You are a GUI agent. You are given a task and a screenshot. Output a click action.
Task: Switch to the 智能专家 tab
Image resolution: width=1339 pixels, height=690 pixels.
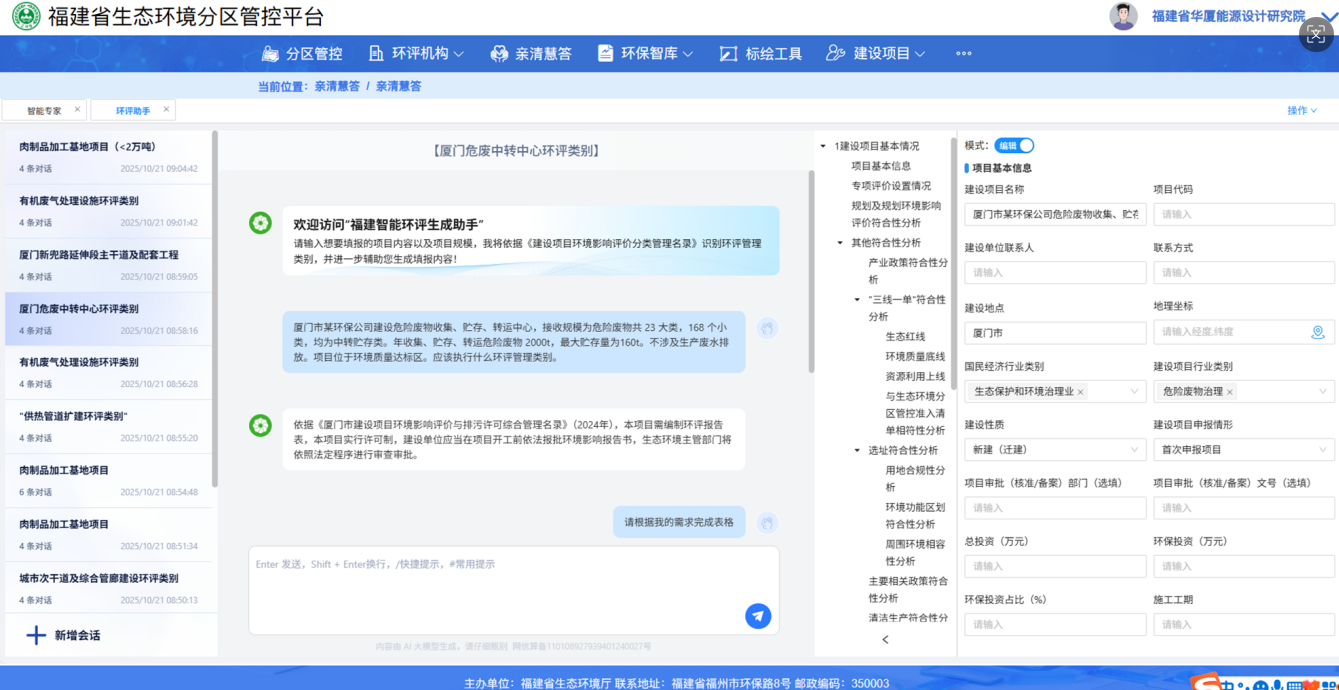[x=44, y=111]
